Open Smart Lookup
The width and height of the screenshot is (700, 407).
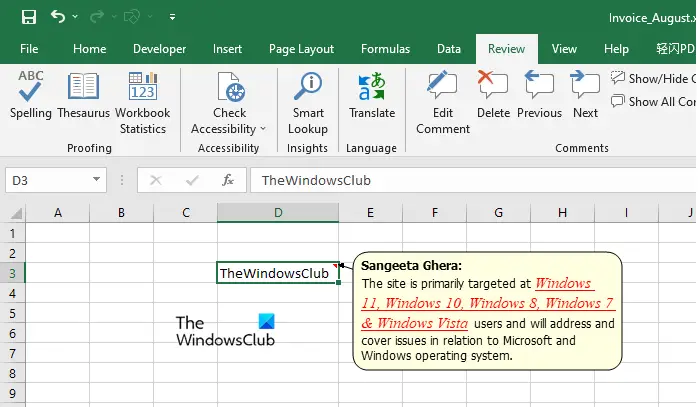click(x=308, y=103)
